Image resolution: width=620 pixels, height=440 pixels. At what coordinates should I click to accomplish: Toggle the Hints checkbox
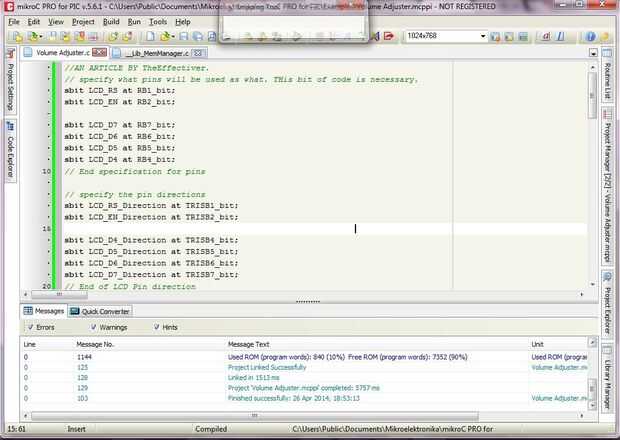click(157, 327)
